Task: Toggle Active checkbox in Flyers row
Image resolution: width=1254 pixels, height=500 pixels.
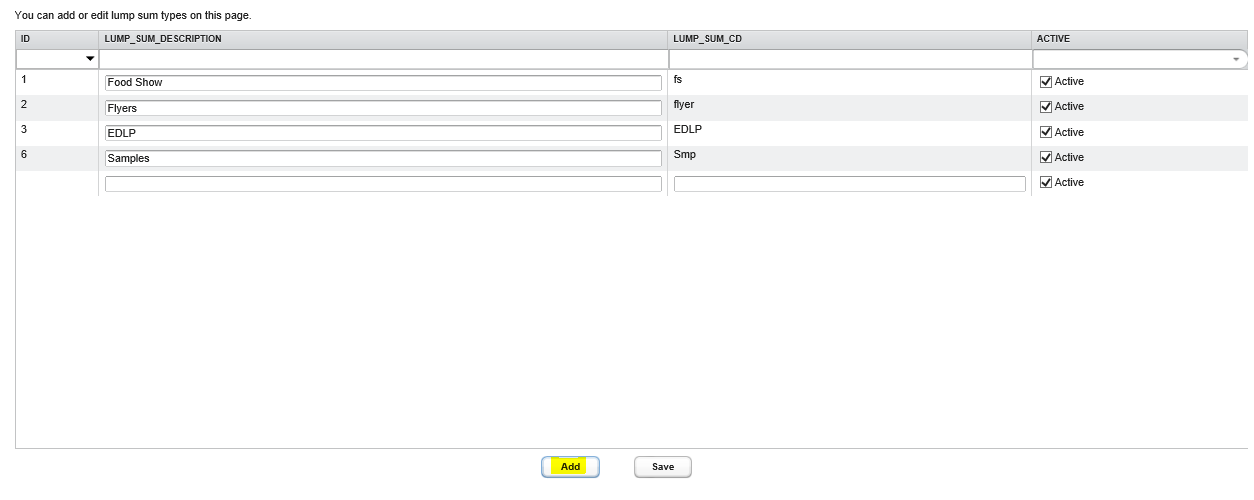Action: (x=1046, y=107)
